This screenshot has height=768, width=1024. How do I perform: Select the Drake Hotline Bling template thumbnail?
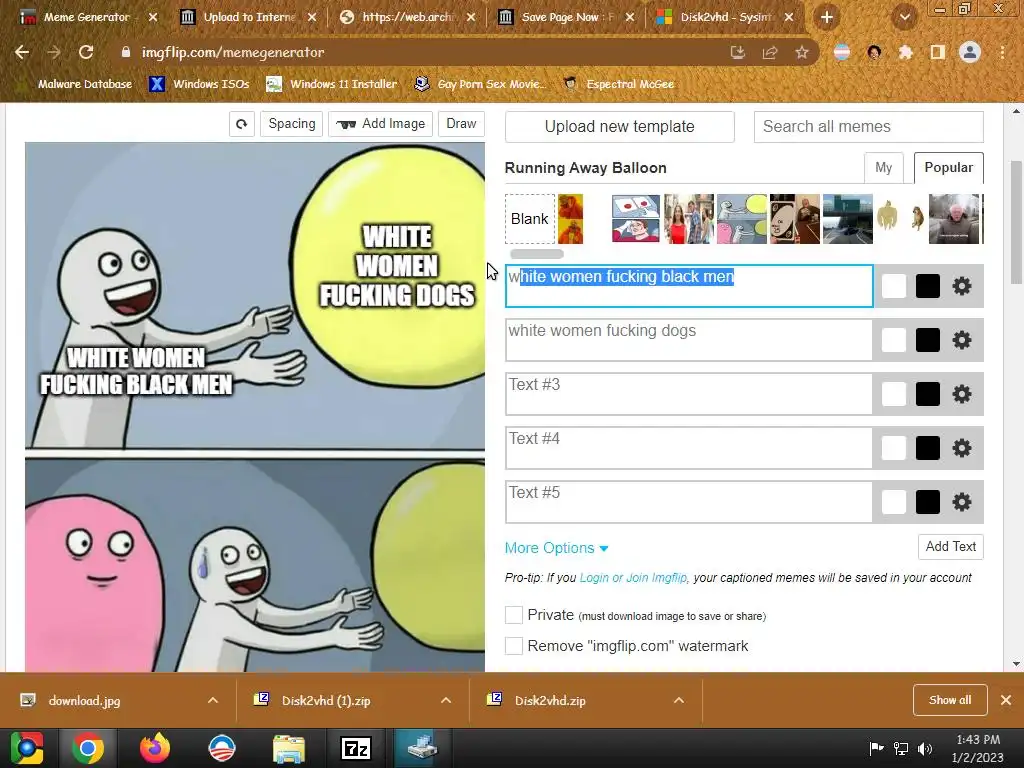[x=571, y=219]
